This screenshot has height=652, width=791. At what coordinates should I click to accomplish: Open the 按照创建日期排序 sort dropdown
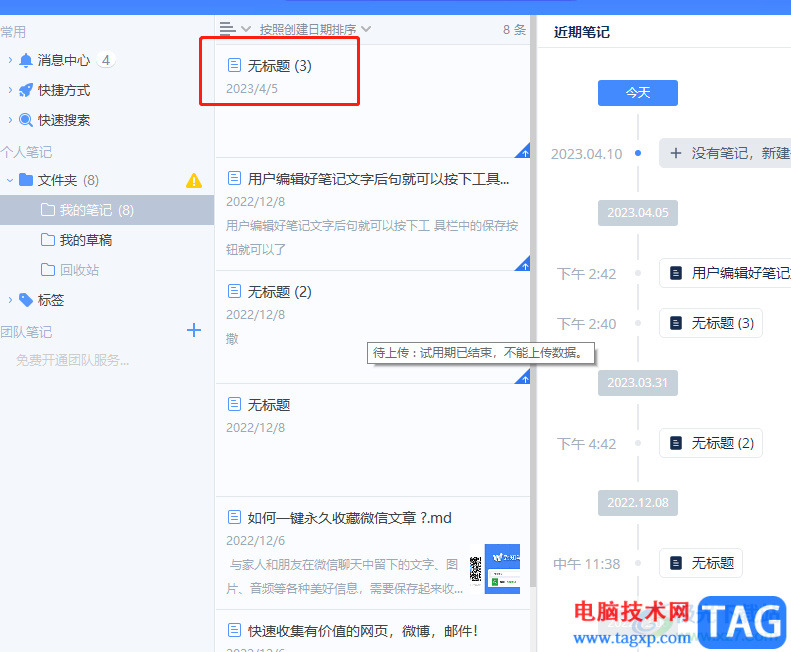(315, 29)
